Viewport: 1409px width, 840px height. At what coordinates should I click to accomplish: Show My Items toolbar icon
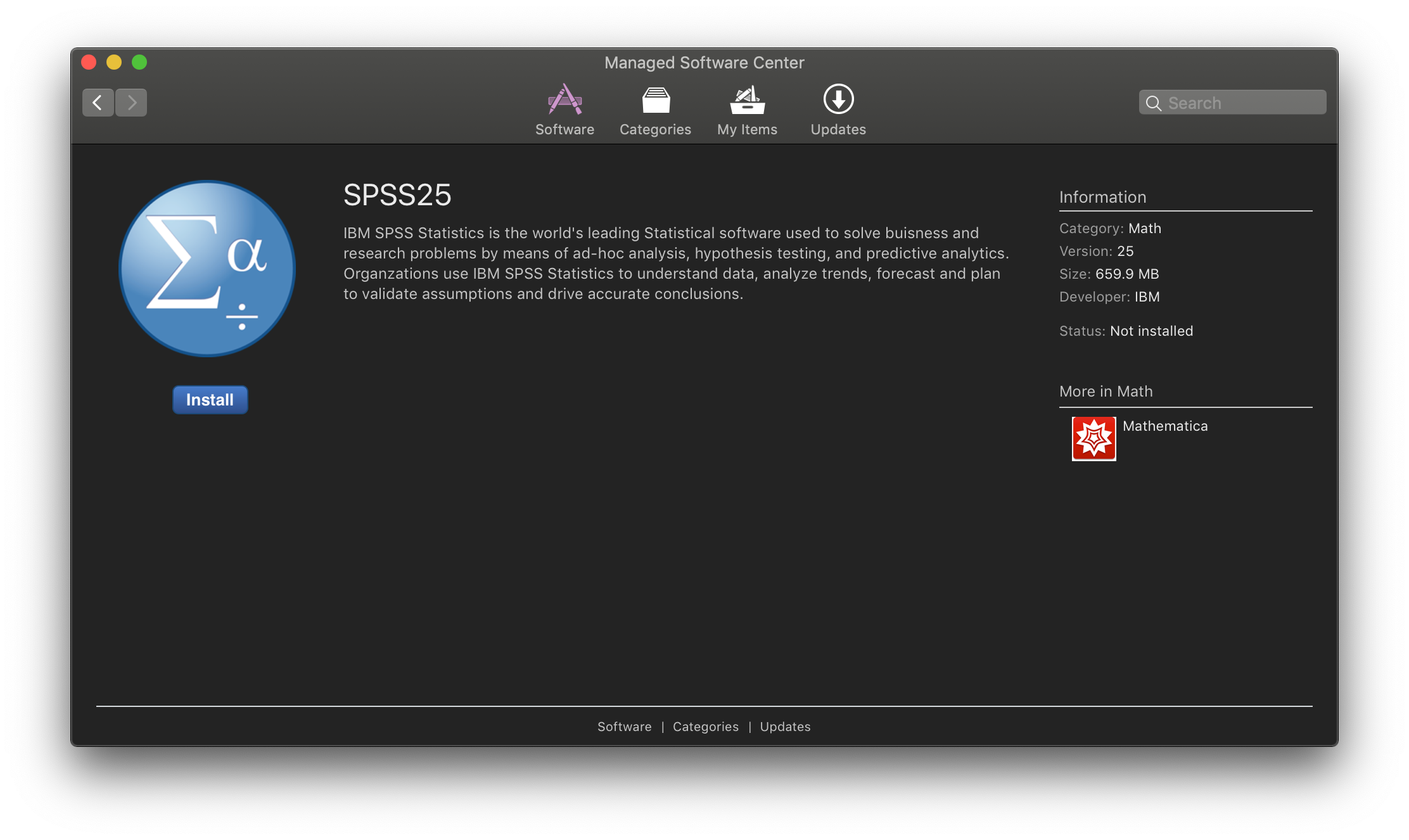click(x=748, y=99)
